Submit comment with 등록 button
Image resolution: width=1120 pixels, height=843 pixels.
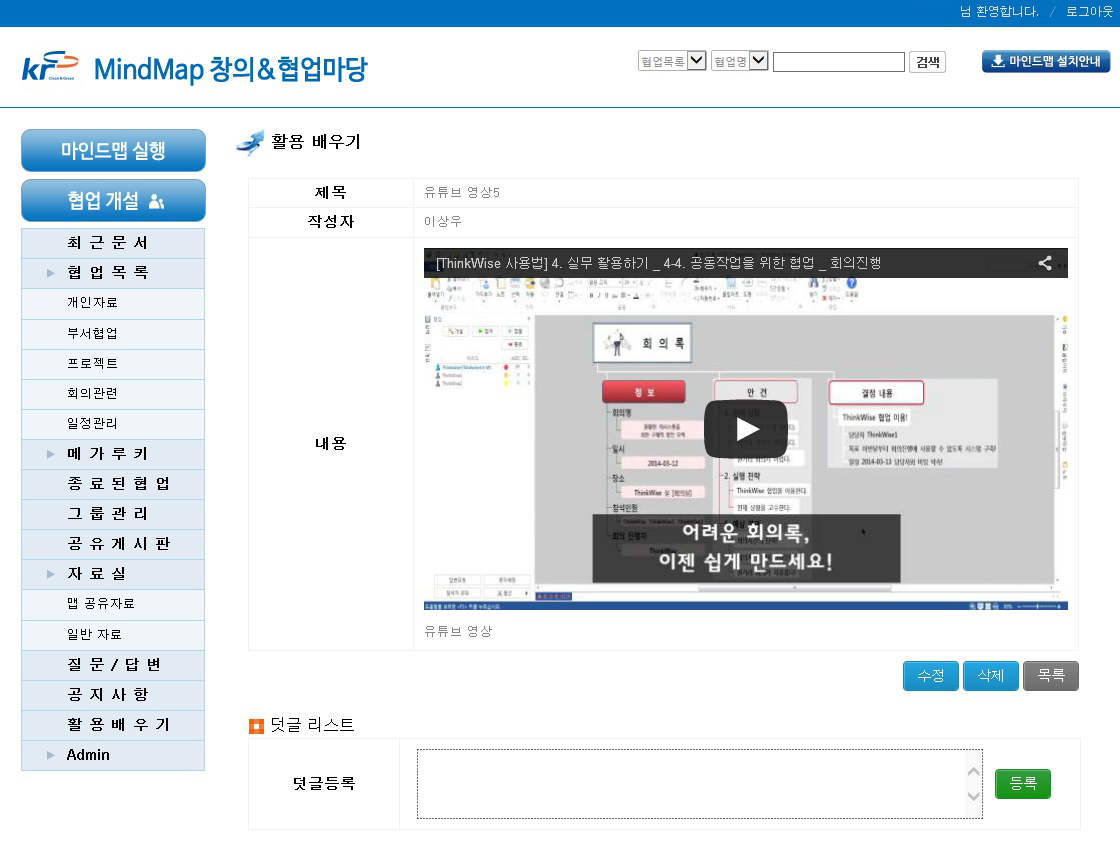click(1022, 784)
